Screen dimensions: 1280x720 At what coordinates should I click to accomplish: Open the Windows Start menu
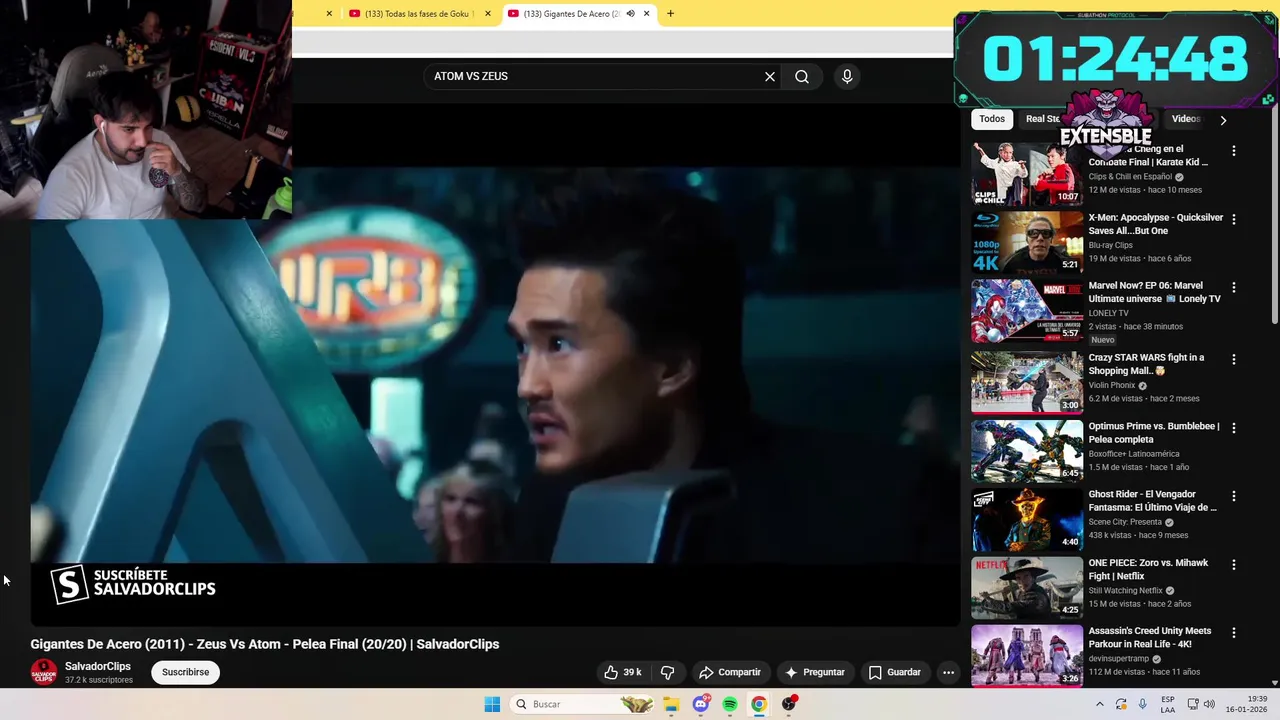492,704
